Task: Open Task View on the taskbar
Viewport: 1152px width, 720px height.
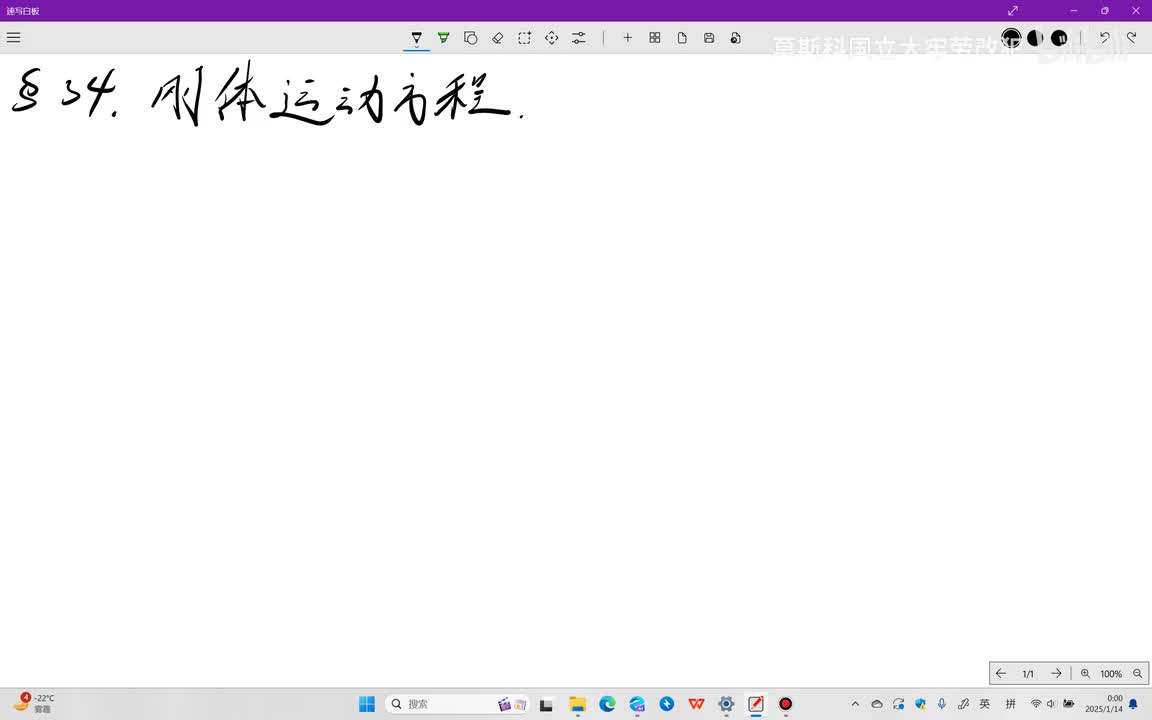Action: click(x=546, y=704)
